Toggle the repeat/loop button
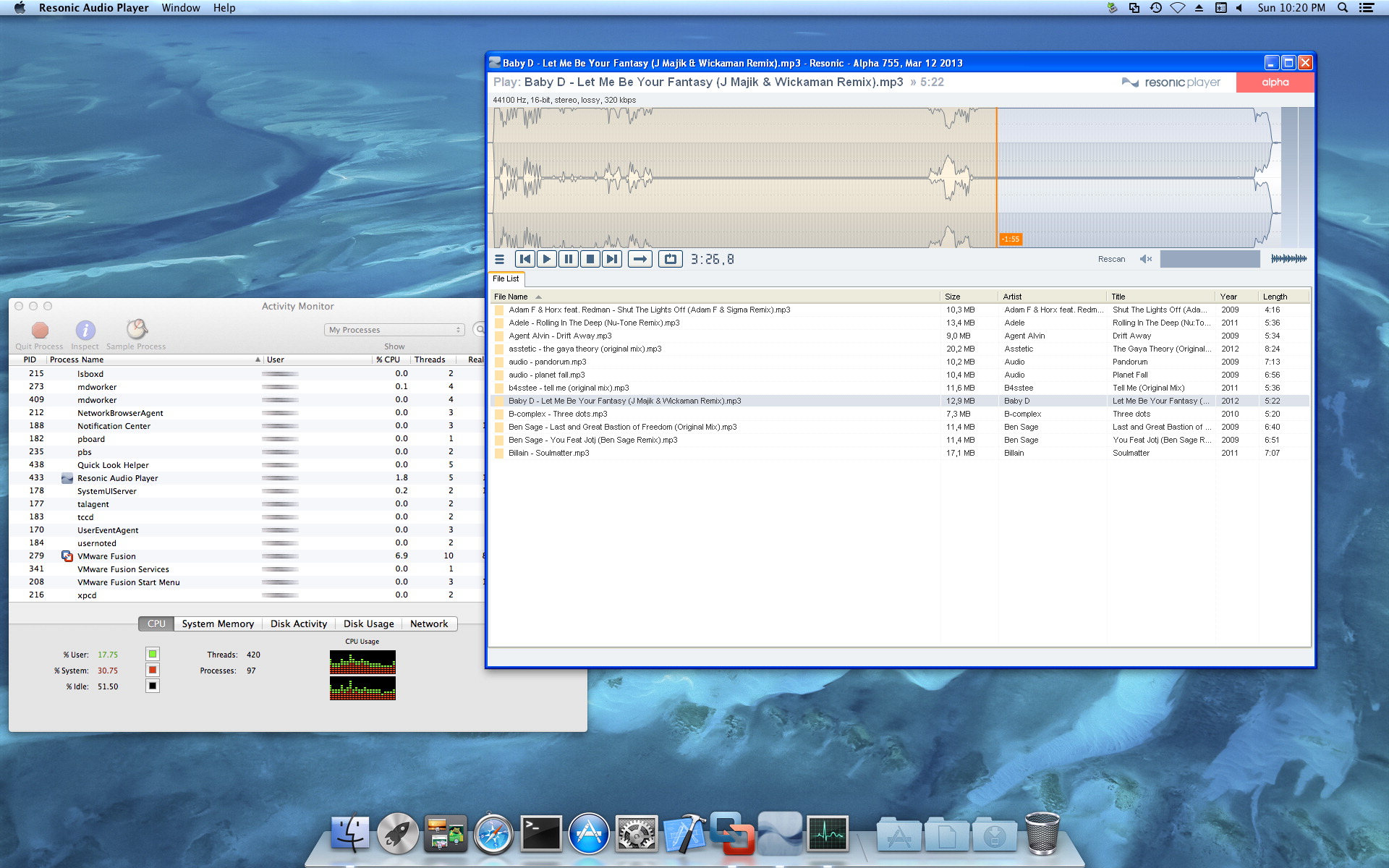The image size is (1389, 868). click(671, 259)
